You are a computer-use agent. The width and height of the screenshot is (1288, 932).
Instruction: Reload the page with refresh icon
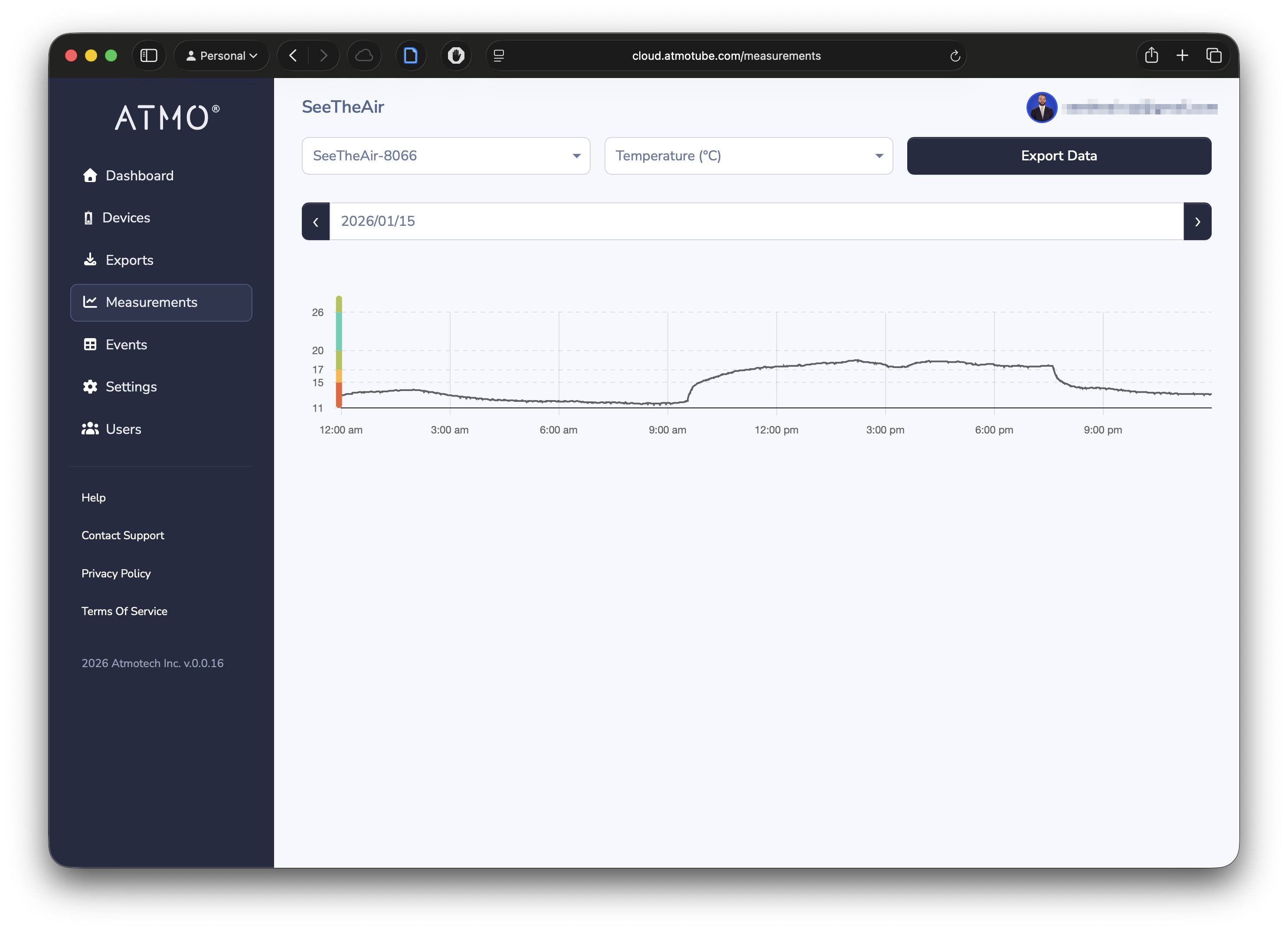(955, 55)
